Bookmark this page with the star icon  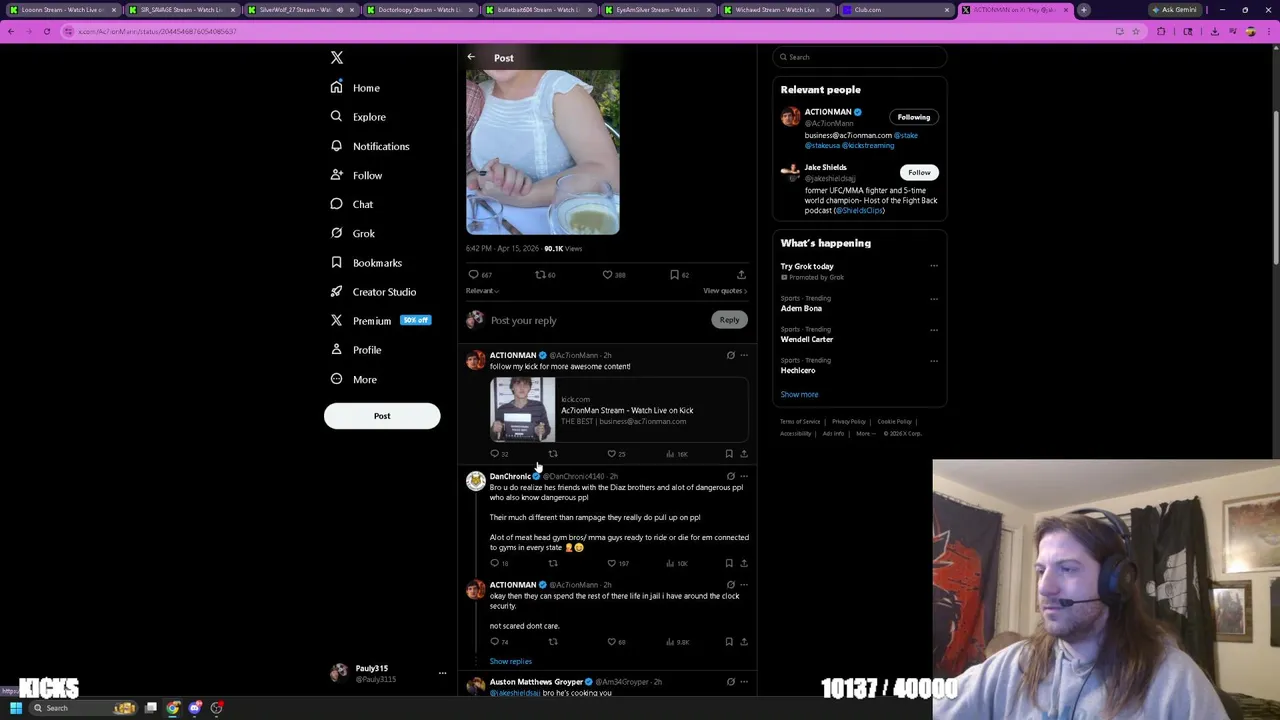[1135, 32]
